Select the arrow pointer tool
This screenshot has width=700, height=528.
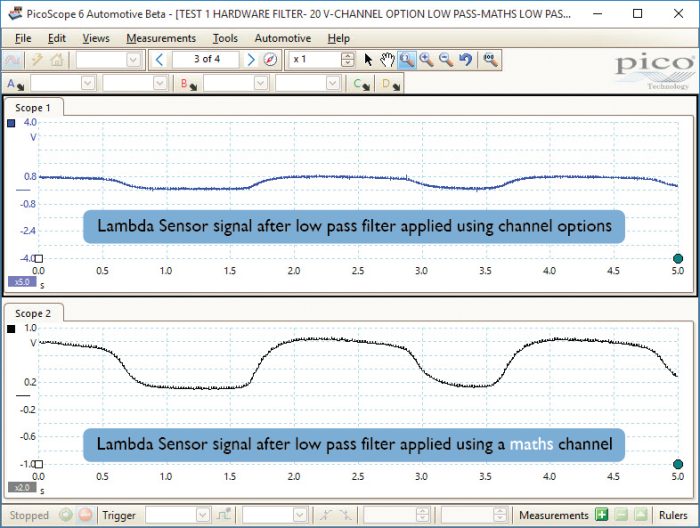[368, 59]
